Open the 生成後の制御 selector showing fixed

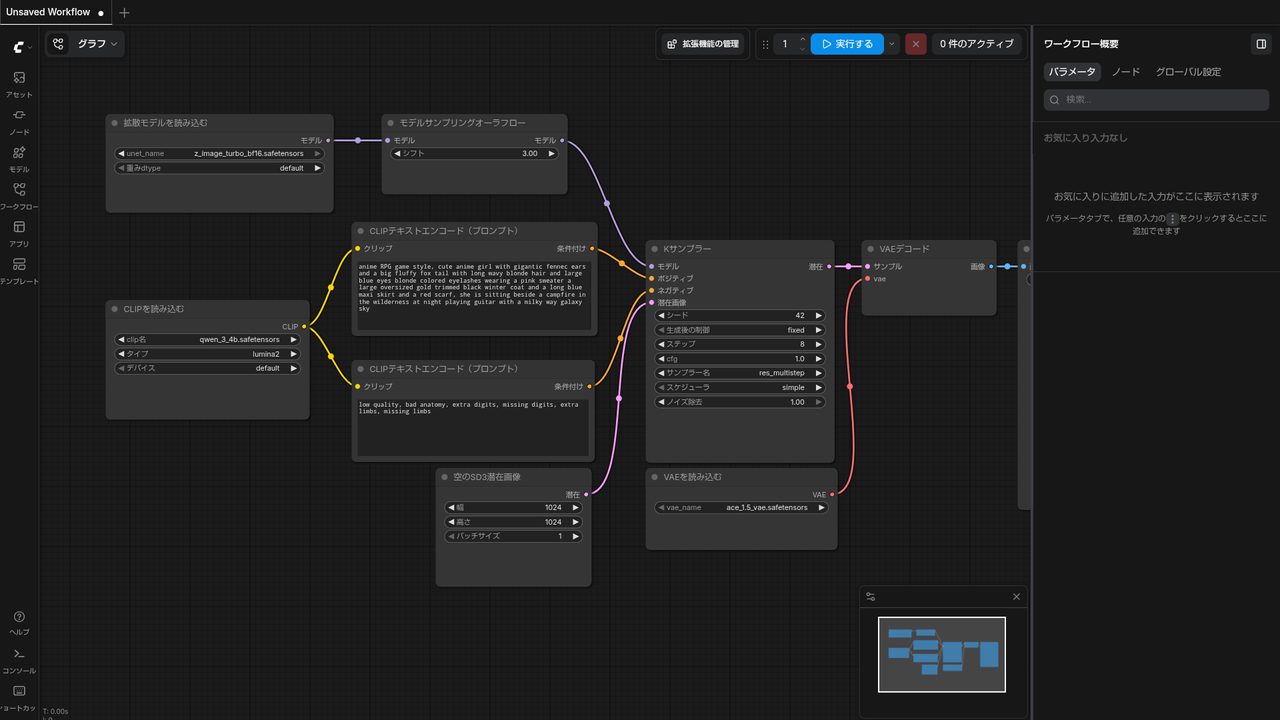point(741,330)
